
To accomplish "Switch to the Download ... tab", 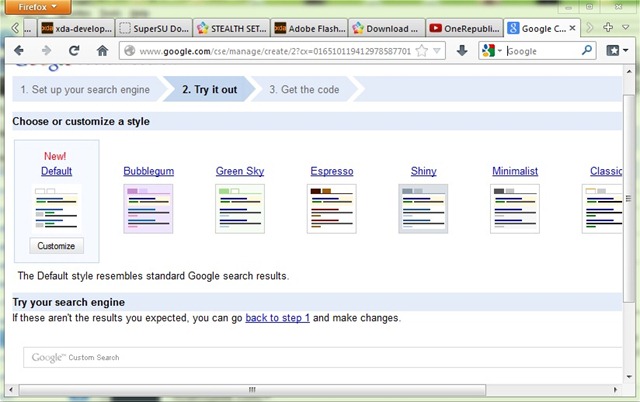I will pos(387,29).
